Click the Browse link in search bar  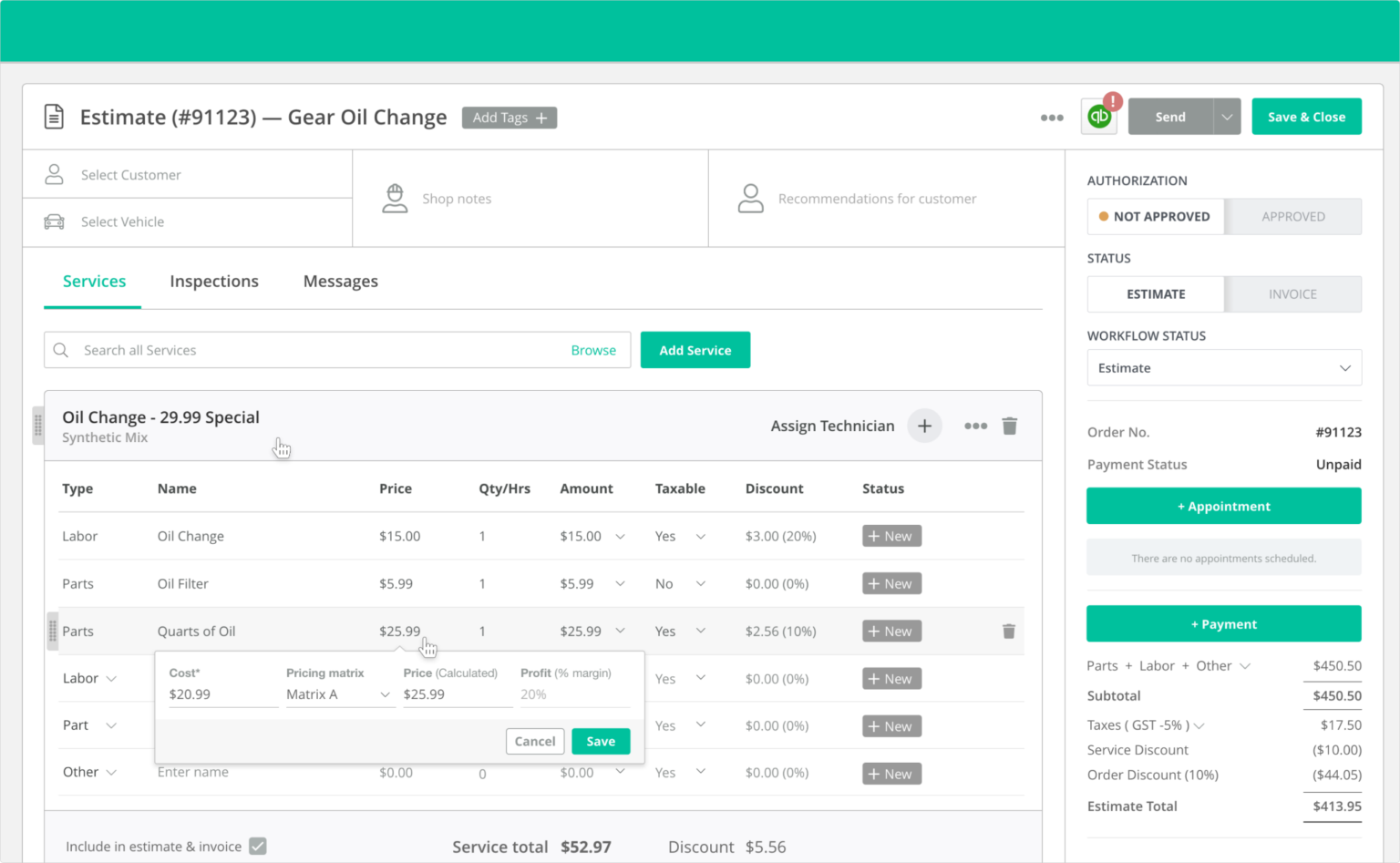coord(593,351)
